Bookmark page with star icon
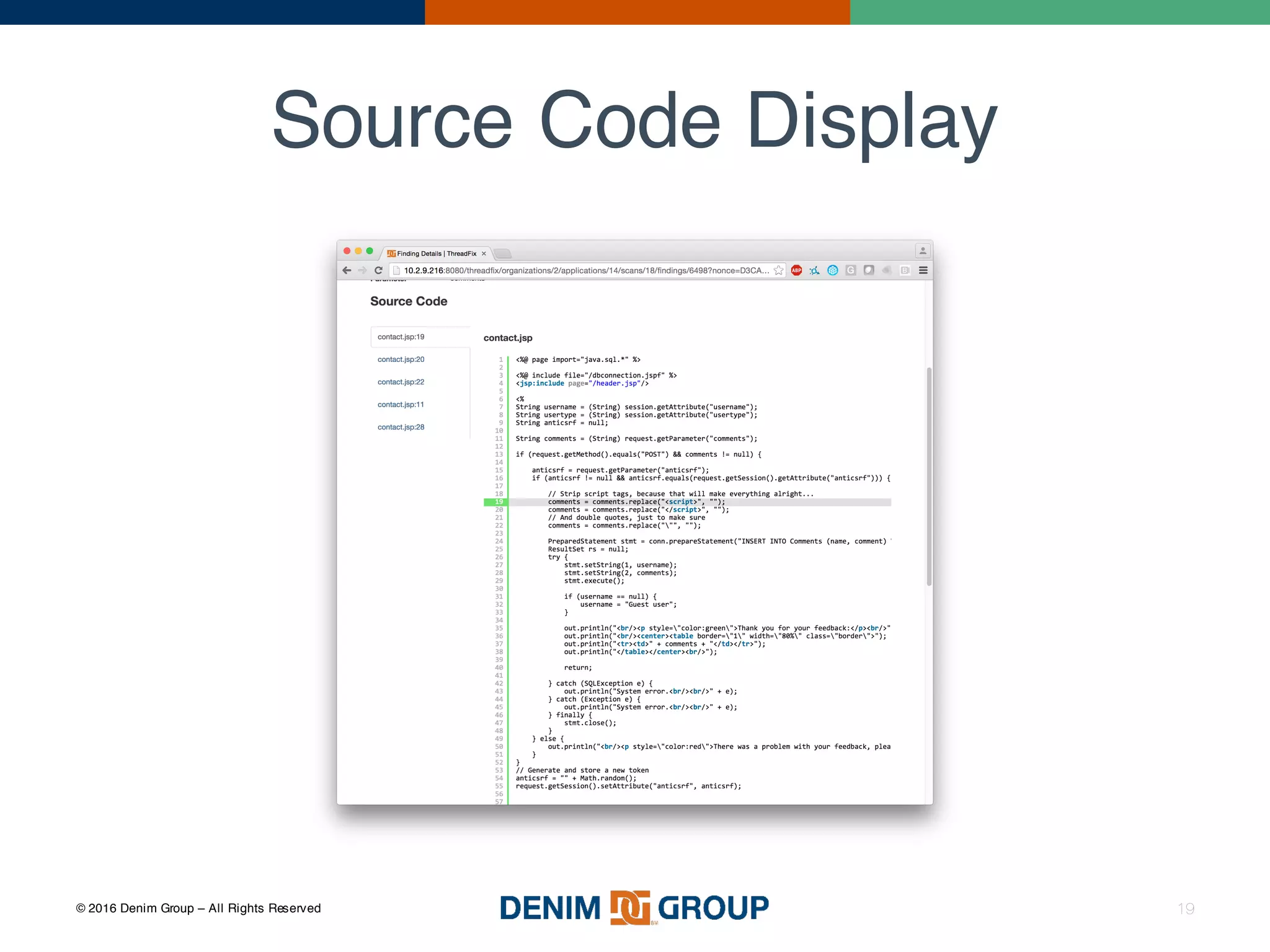 click(778, 270)
